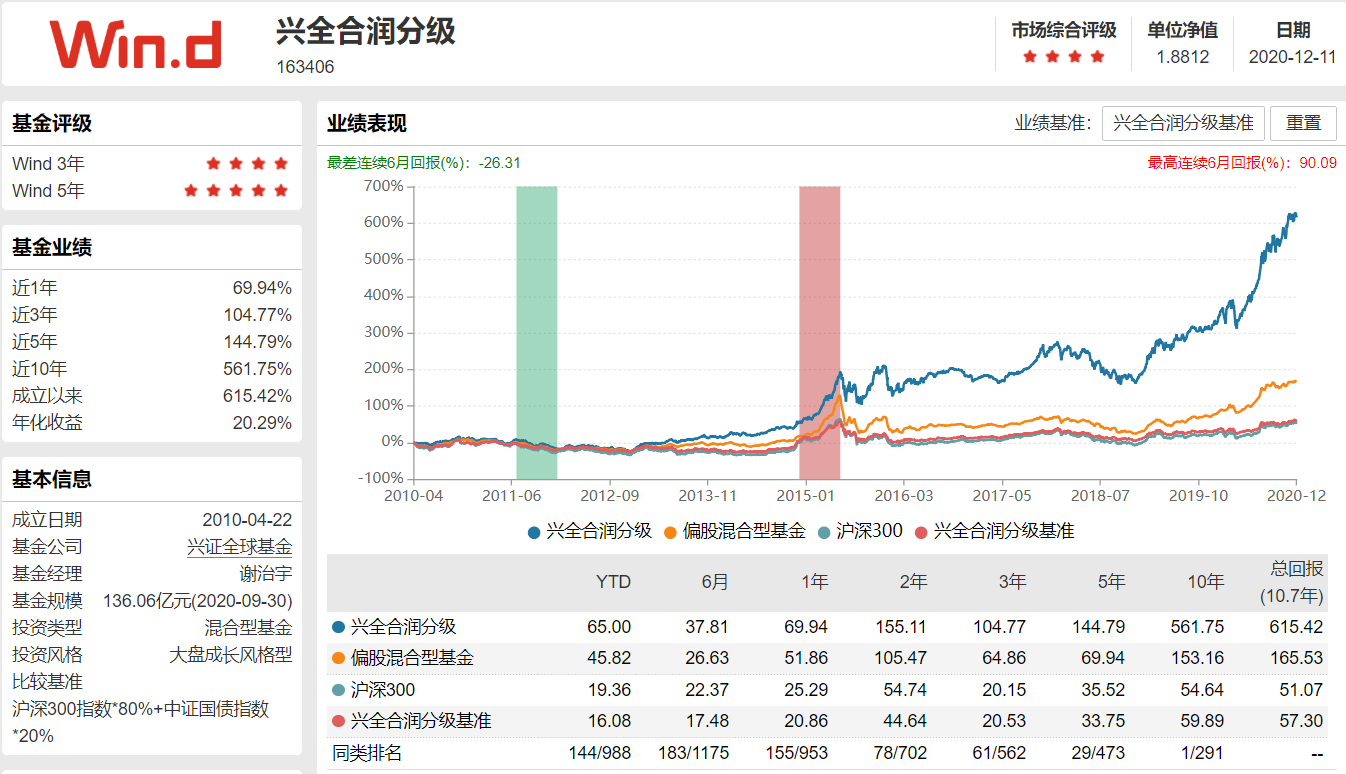The width and height of the screenshot is (1346, 774).
Task: Click the 近3年 return 104.77%
Action: point(258,315)
